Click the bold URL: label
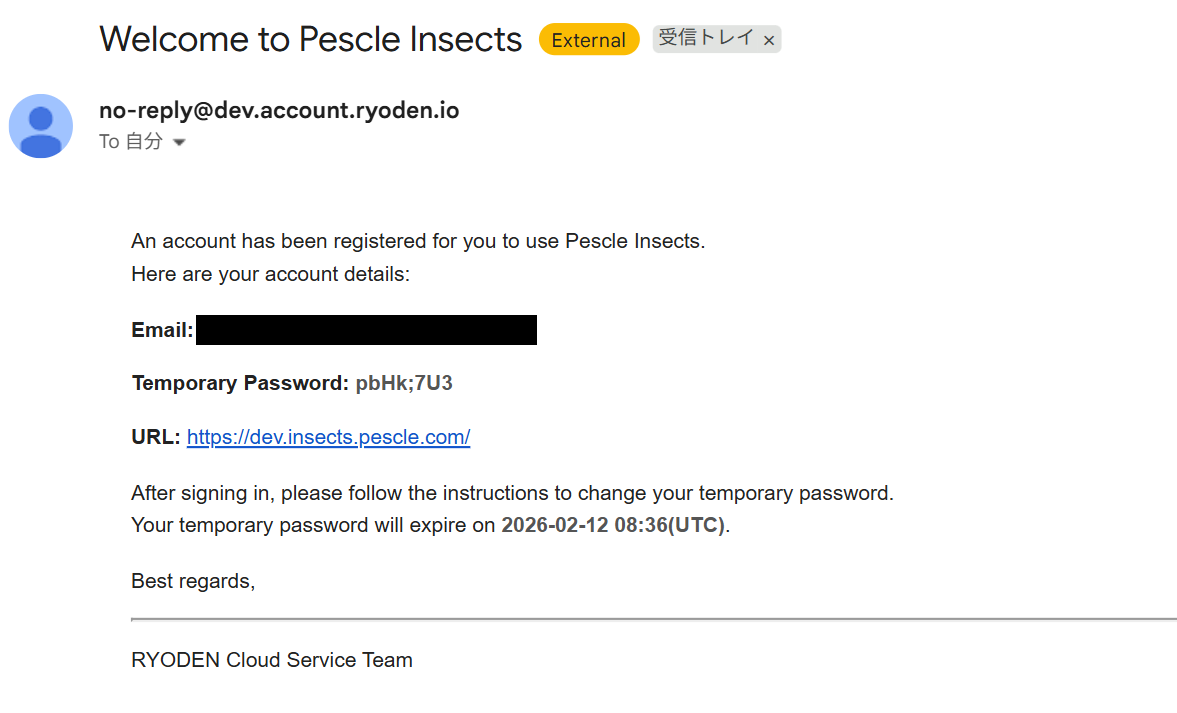 [156, 437]
